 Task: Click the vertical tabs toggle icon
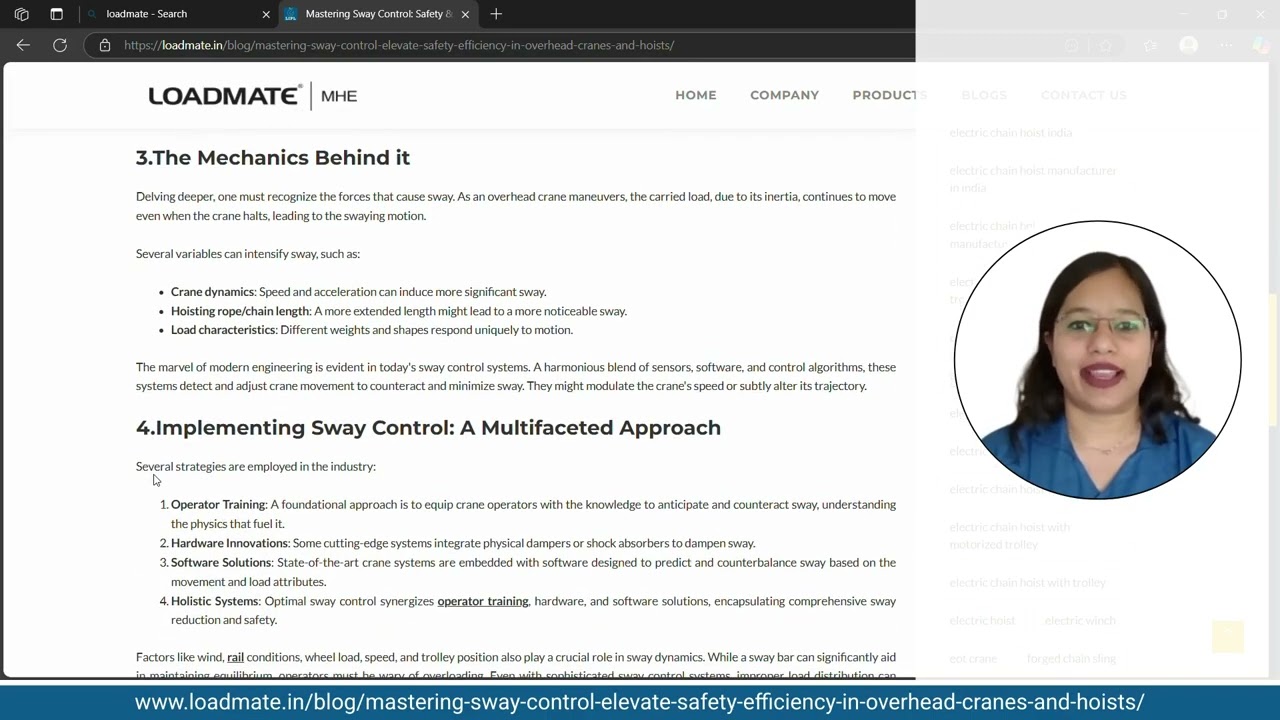(x=56, y=14)
